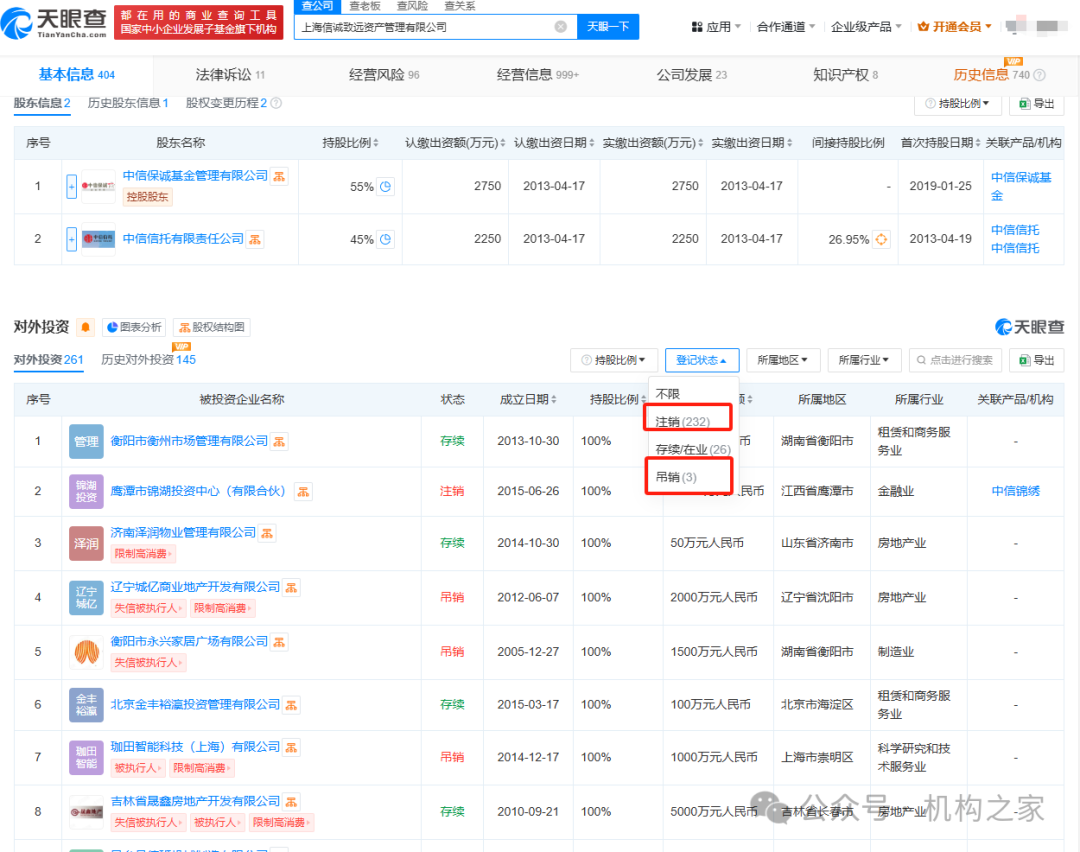The height and width of the screenshot is (852, 1080).
Task: Open the 企业级产品 dropdown
Action: click(x=866, y=27)
